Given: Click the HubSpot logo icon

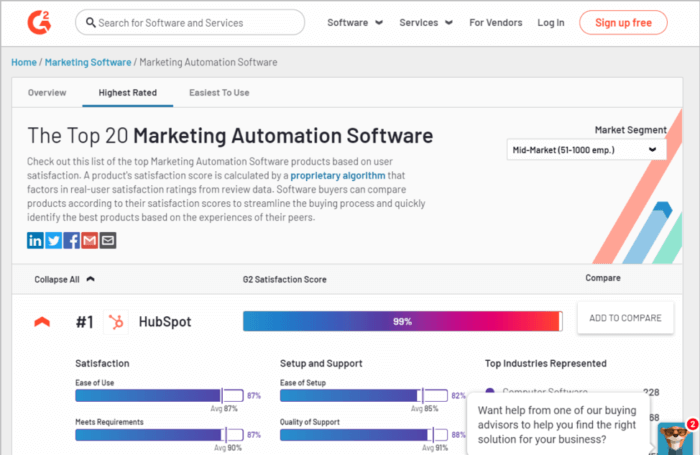Looking at the screenshot, I should click(x=119, y=322).
